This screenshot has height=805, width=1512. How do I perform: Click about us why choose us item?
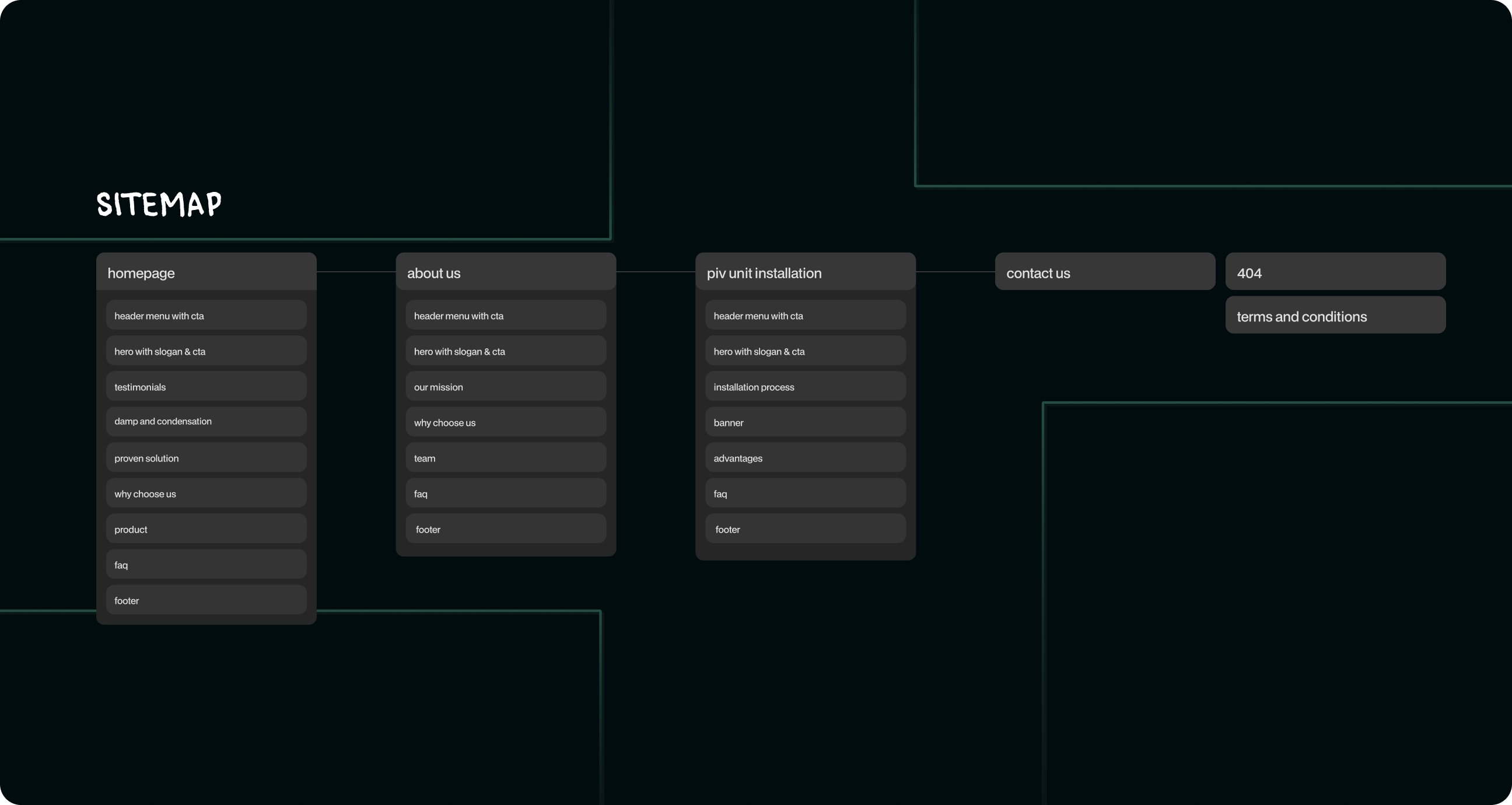pyautogui.click(x=506, y=422)
